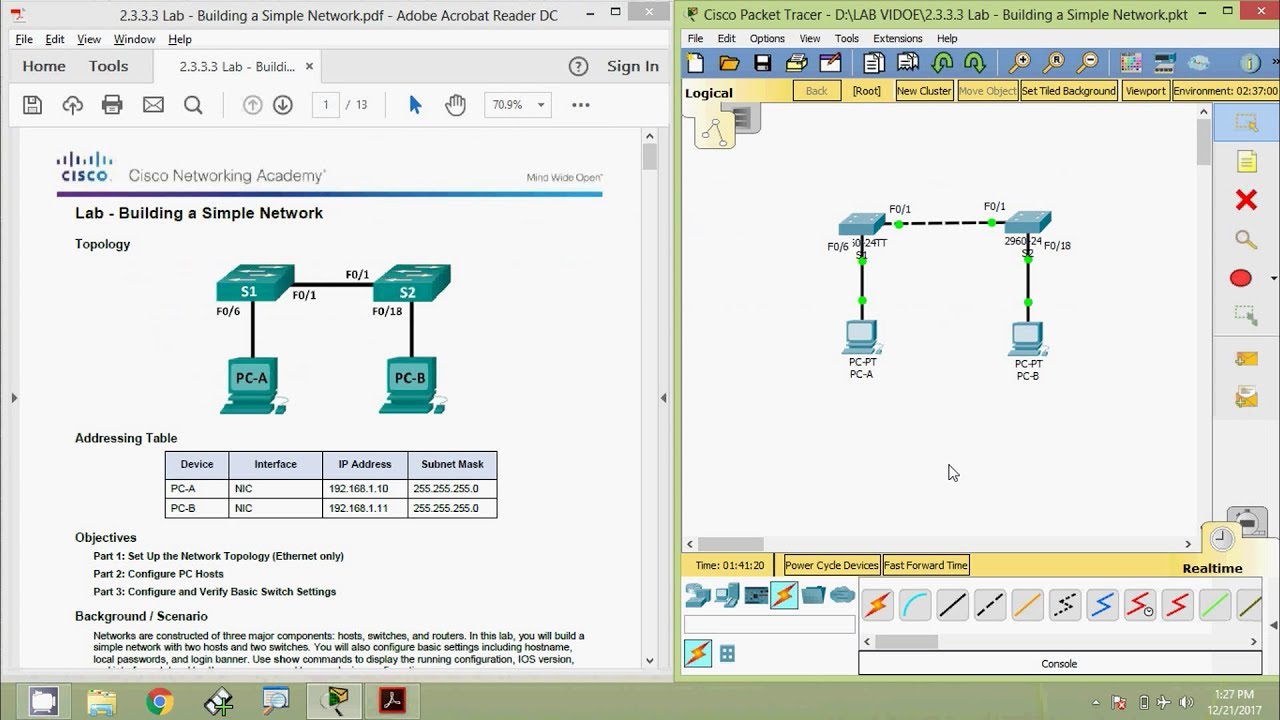Open the drawing palette icon
This screenshot has height=720, width=1280.
point(1131,63)
